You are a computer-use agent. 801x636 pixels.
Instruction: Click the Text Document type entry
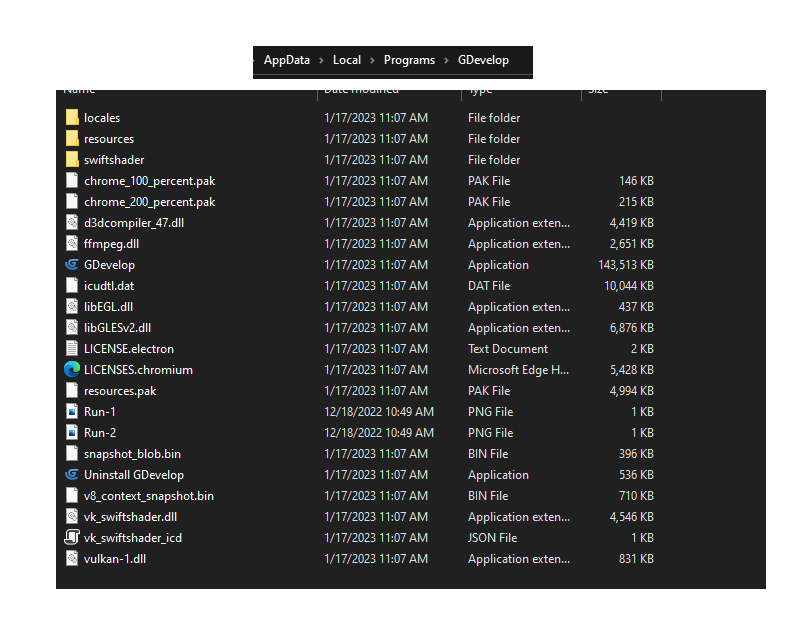pos(508,348)
